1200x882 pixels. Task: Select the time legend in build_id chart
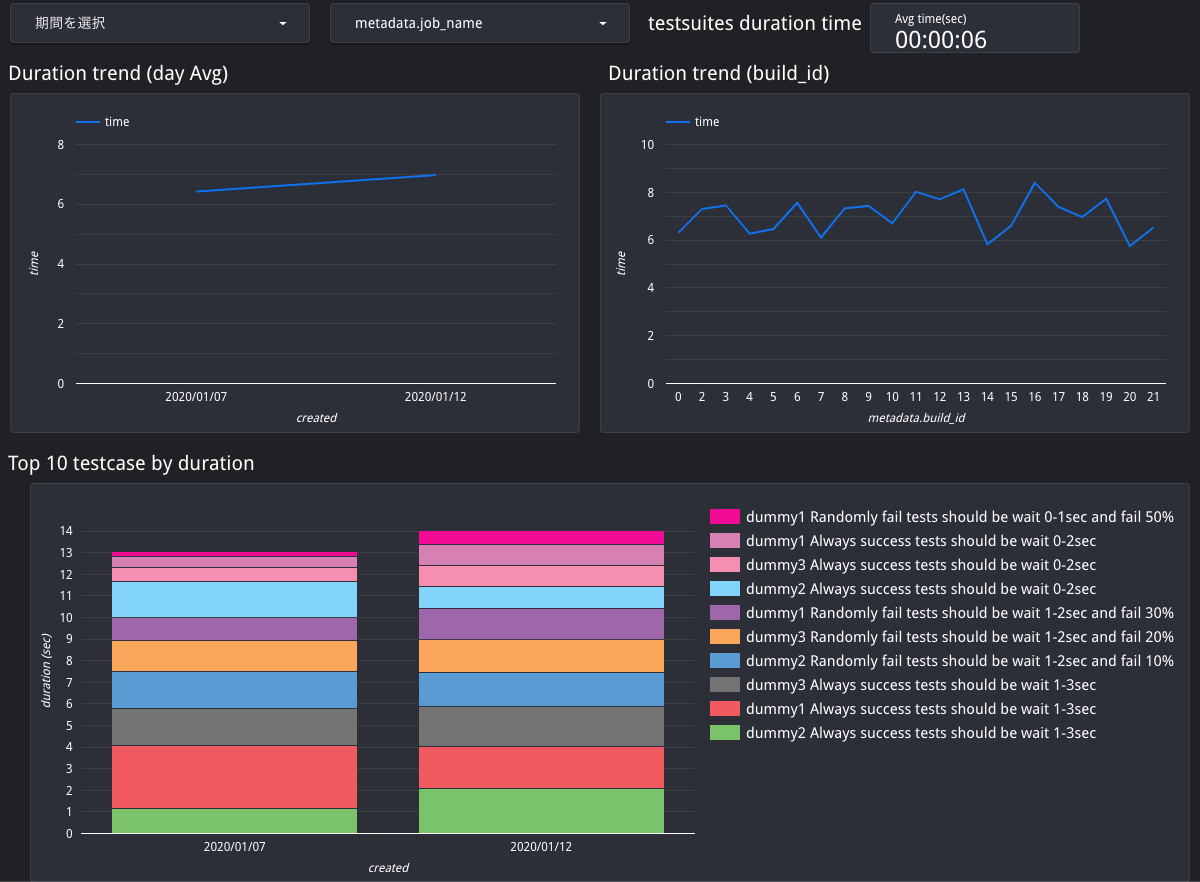[693, 122]
